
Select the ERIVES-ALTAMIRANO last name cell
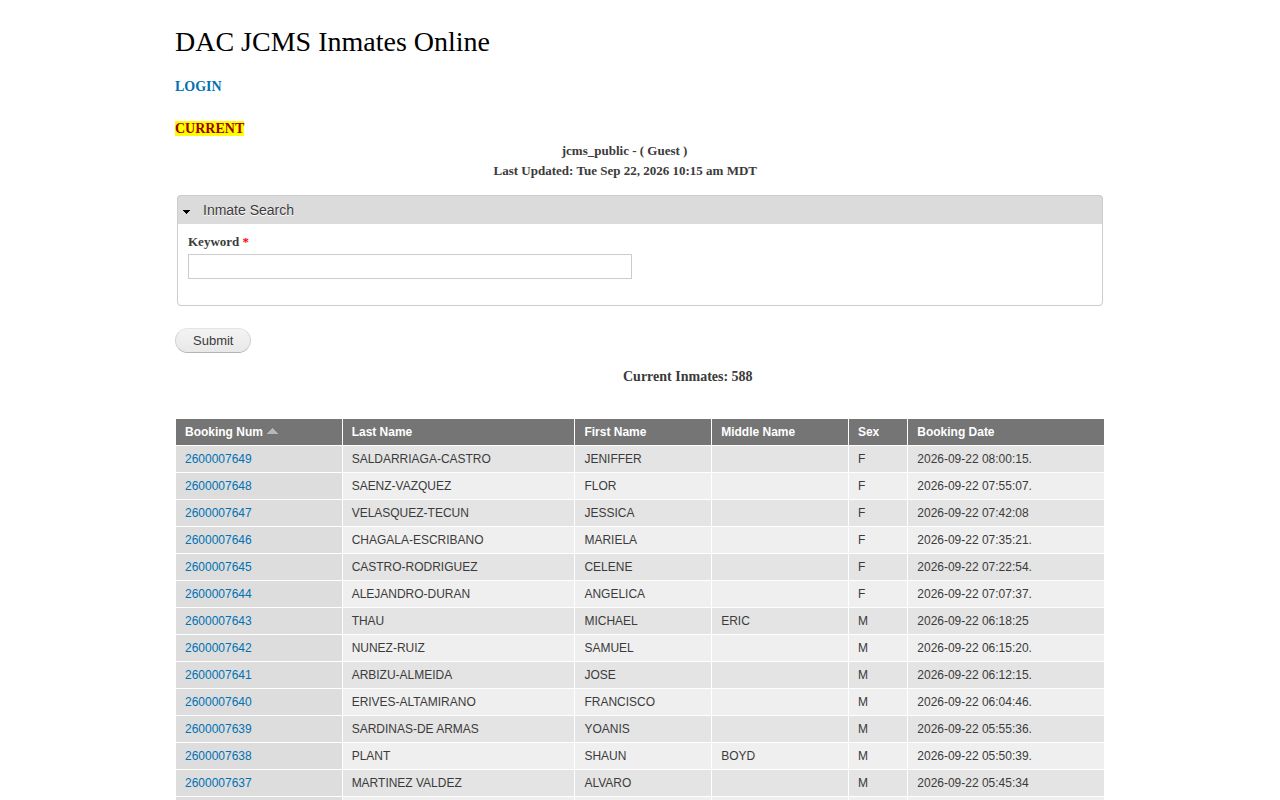(458, 702)
